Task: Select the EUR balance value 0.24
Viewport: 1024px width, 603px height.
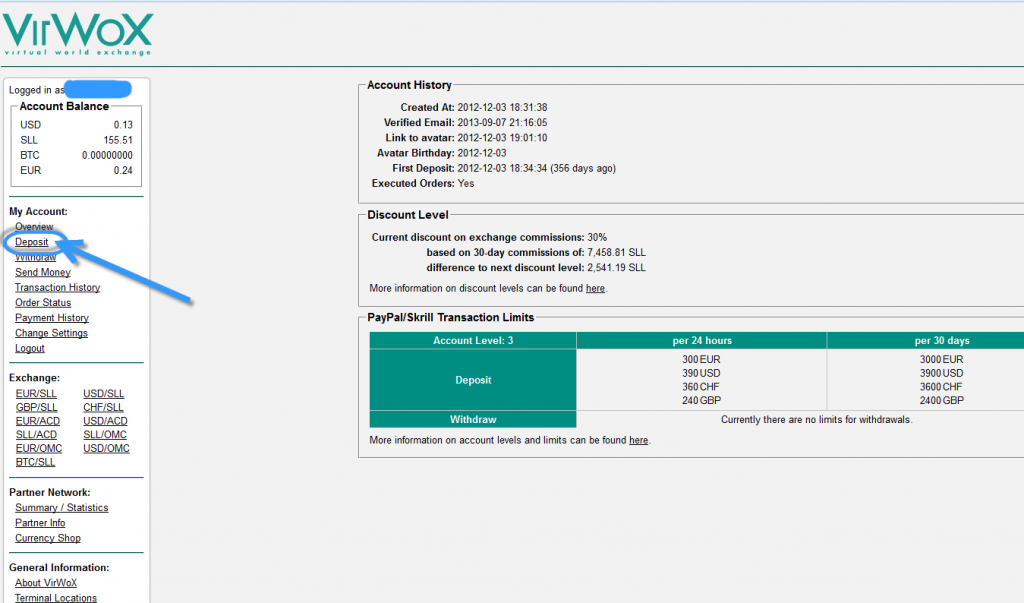Action: [x=123, y=171]
